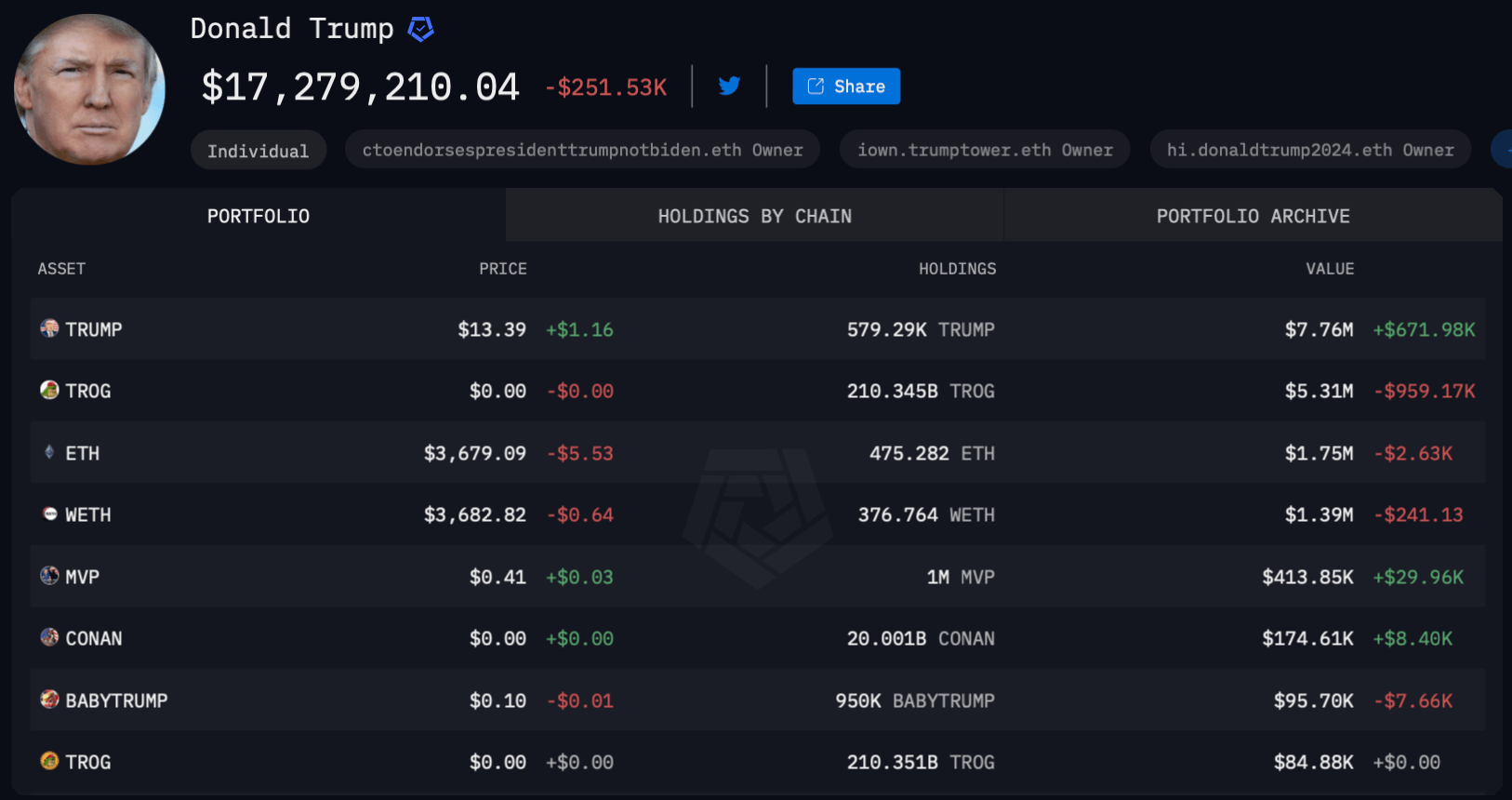Open the BABYTRUMP asset name
1512x800 pixels.
[116, 700]
